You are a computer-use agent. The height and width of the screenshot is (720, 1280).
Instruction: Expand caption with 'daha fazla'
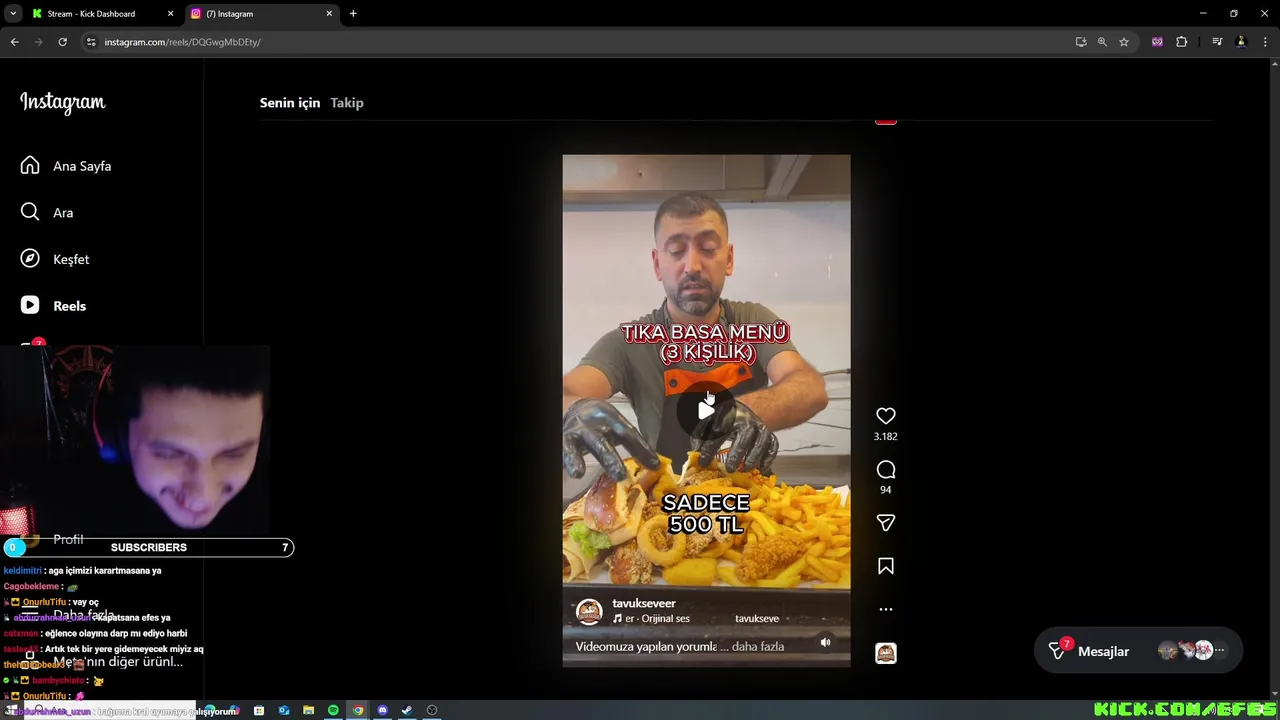click(758, 647)
